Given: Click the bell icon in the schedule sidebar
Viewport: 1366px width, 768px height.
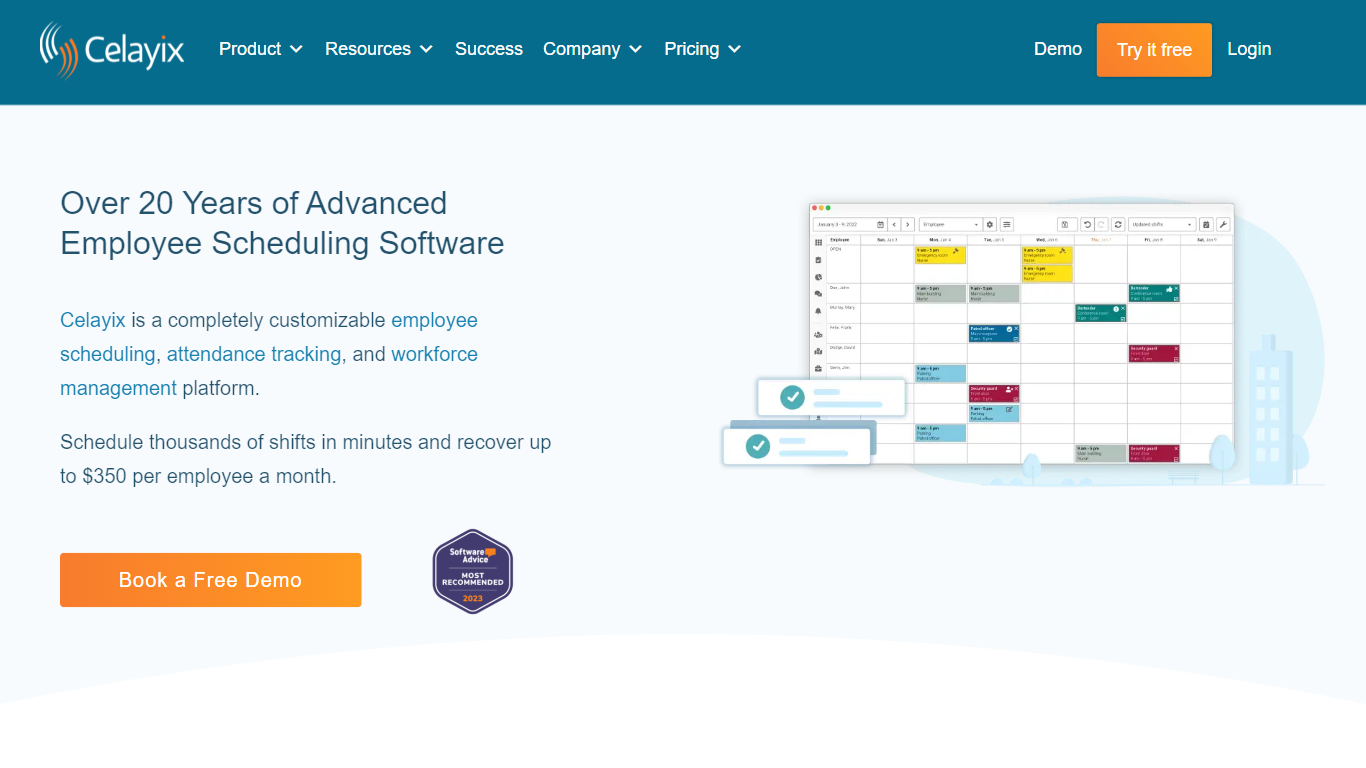Looking at the screenshot, I should point(818,311).
